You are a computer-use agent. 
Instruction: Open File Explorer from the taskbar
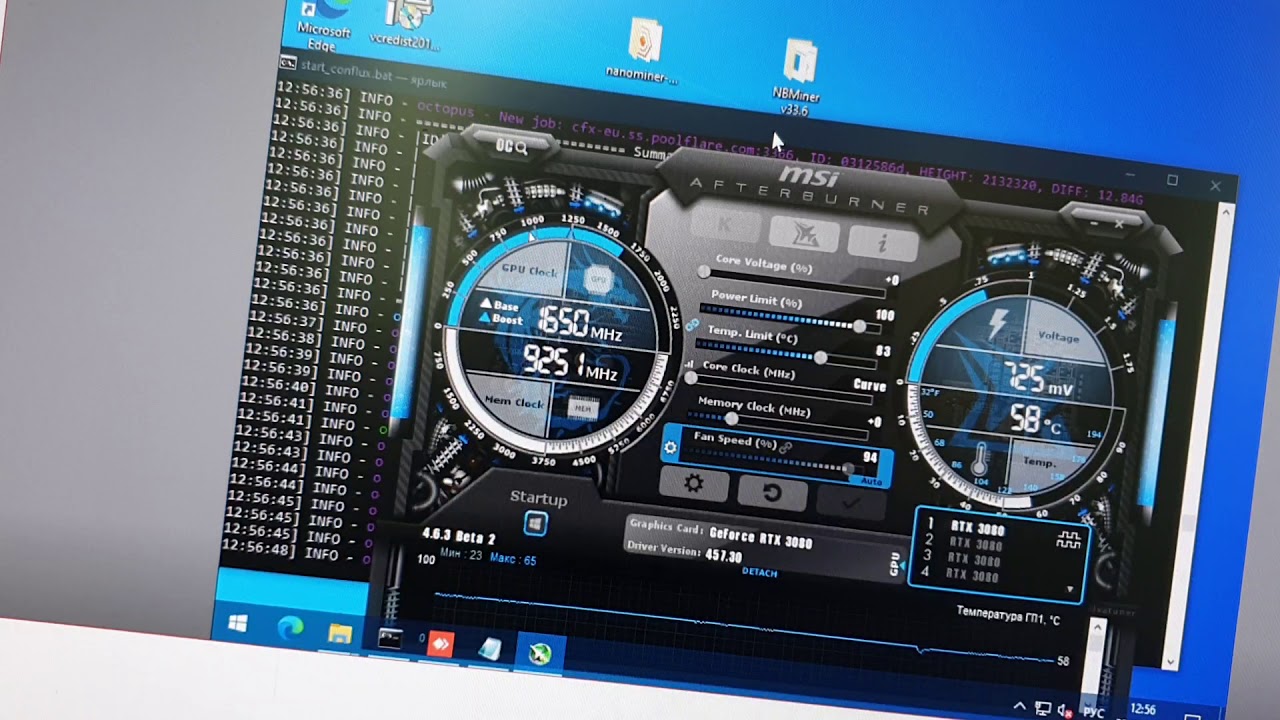pyautogui.click(x=339, y=634)
